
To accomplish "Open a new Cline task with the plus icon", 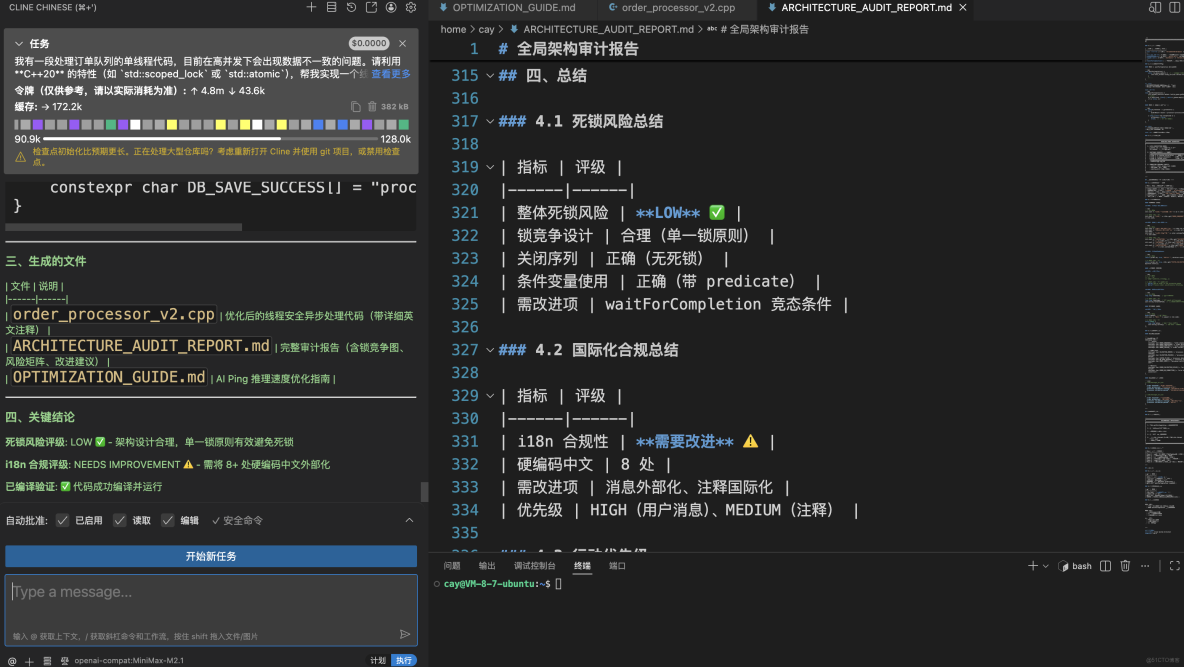I will [x=311, y=7].
